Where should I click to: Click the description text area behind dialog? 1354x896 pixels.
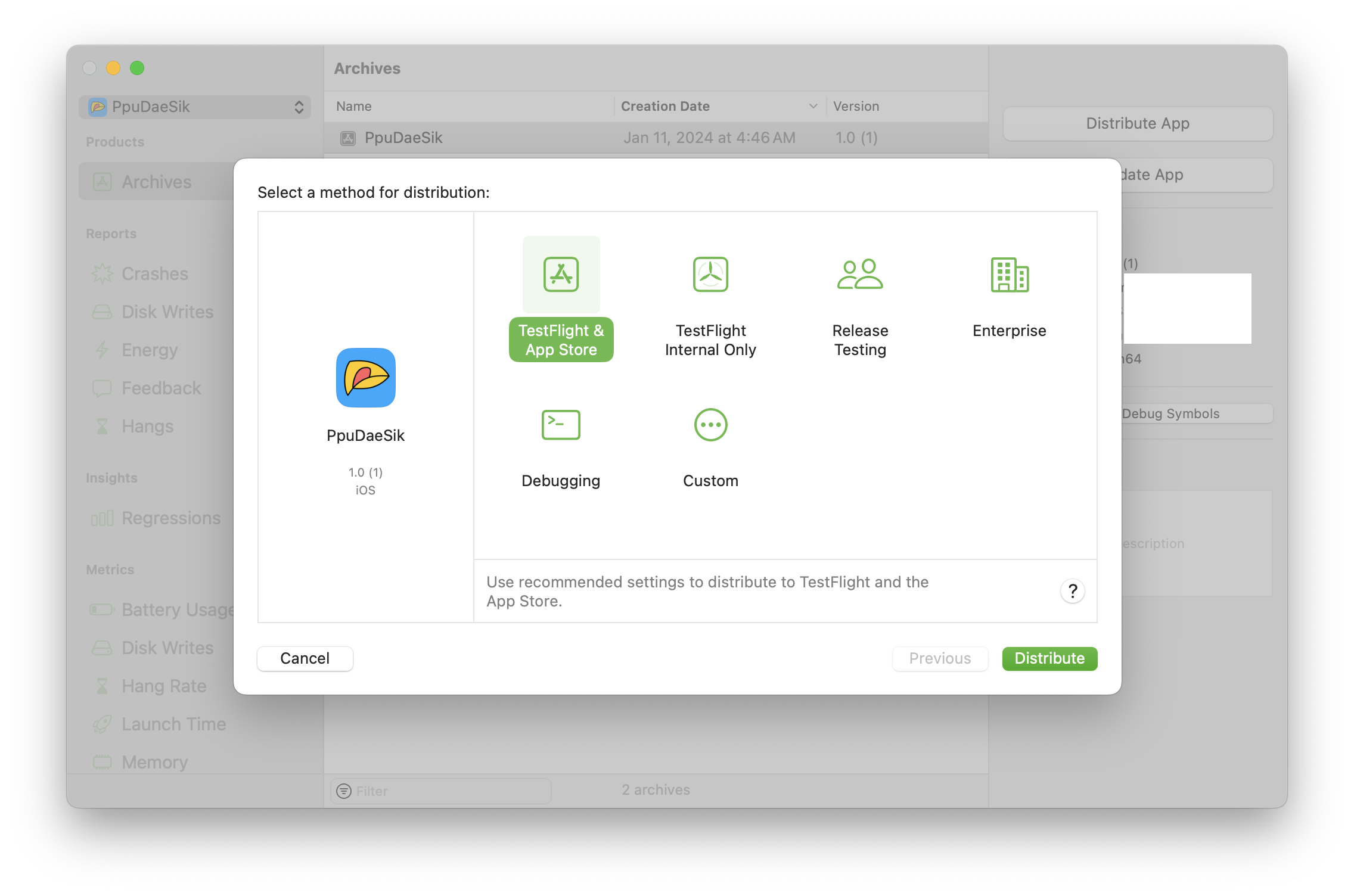tap(1197, 543)
